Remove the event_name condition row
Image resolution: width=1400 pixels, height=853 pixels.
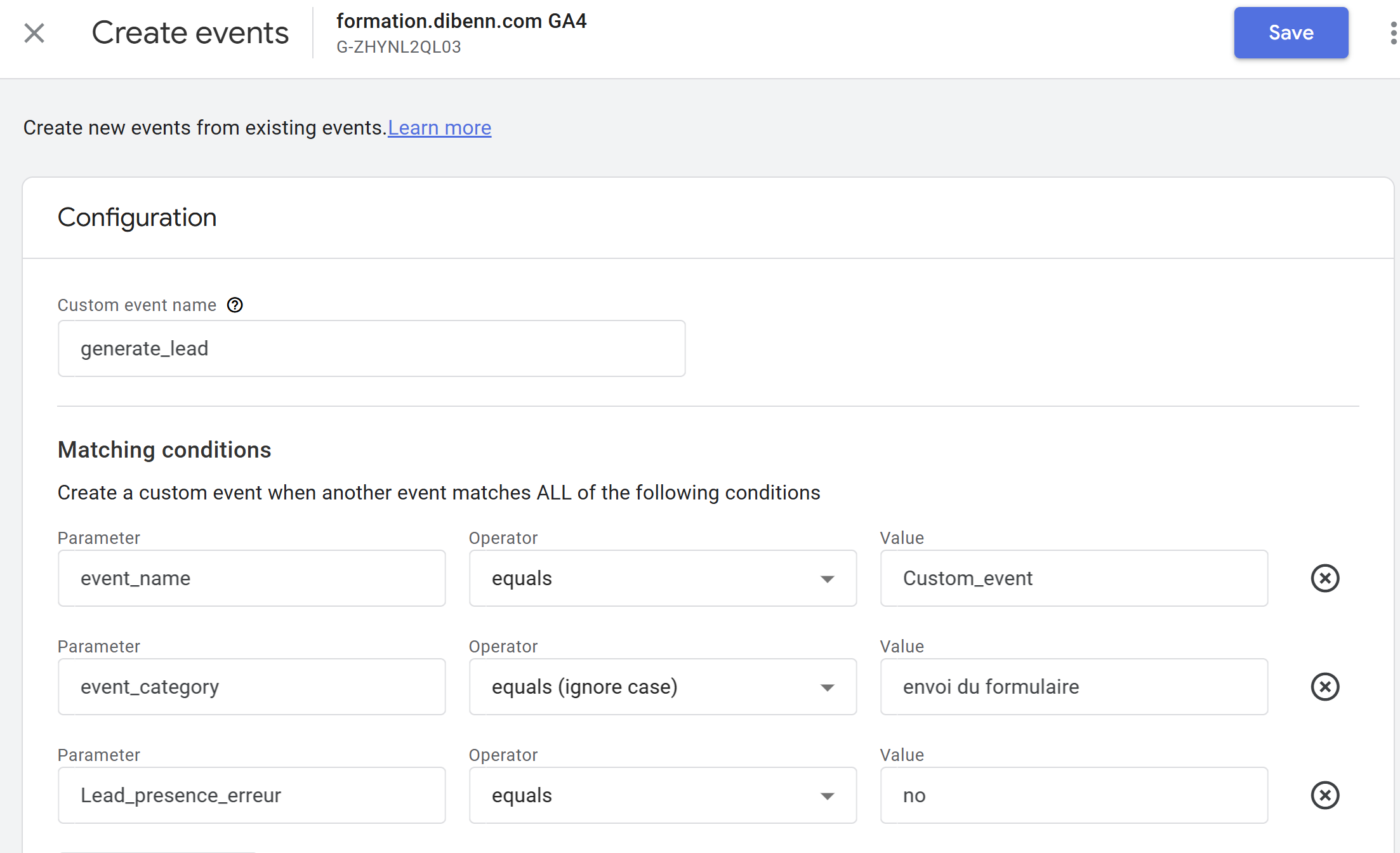(x=1324, y=578)
